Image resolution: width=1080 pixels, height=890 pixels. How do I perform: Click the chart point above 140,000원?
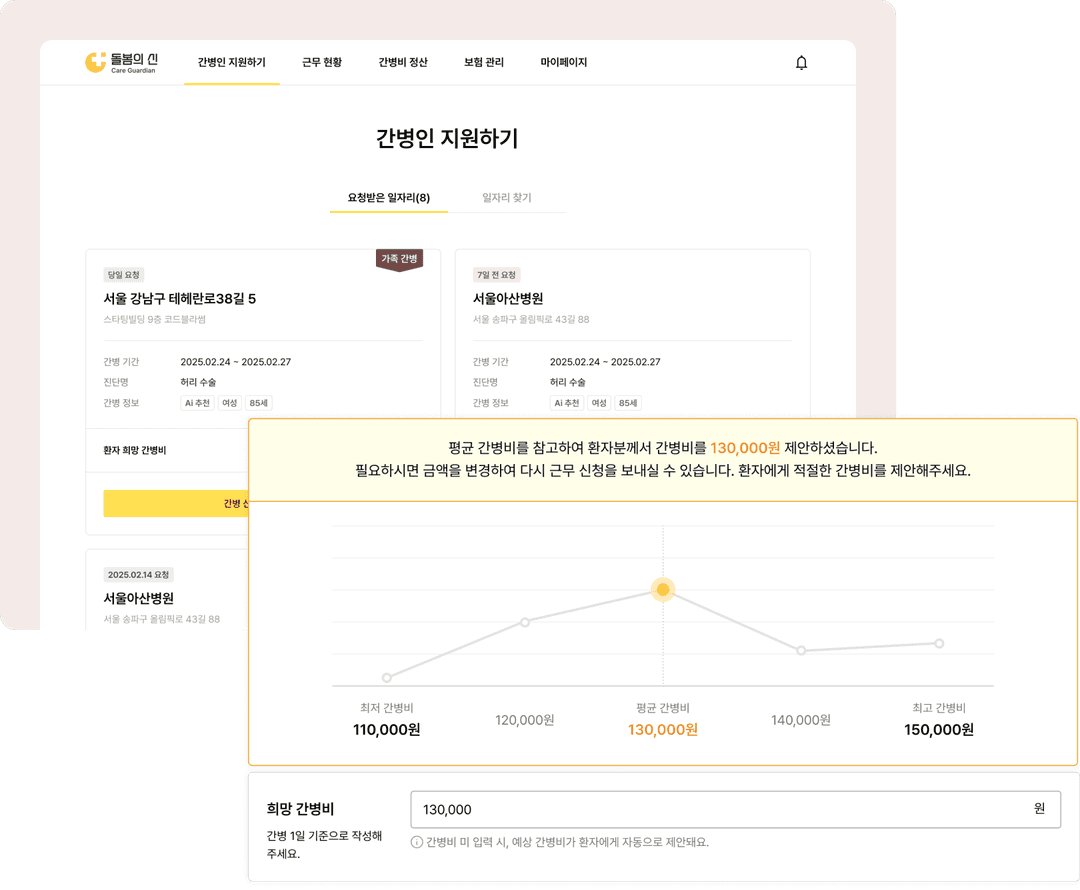tap(801, 651)
